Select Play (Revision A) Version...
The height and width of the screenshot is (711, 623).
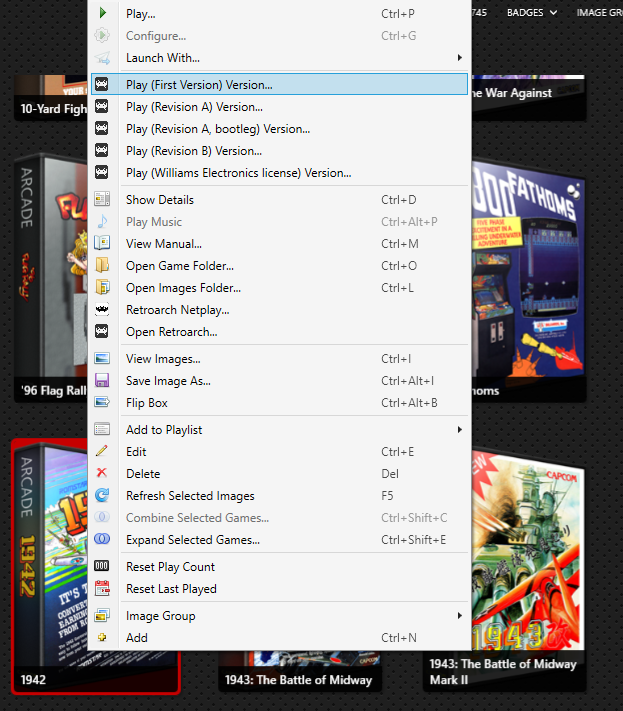280,107
